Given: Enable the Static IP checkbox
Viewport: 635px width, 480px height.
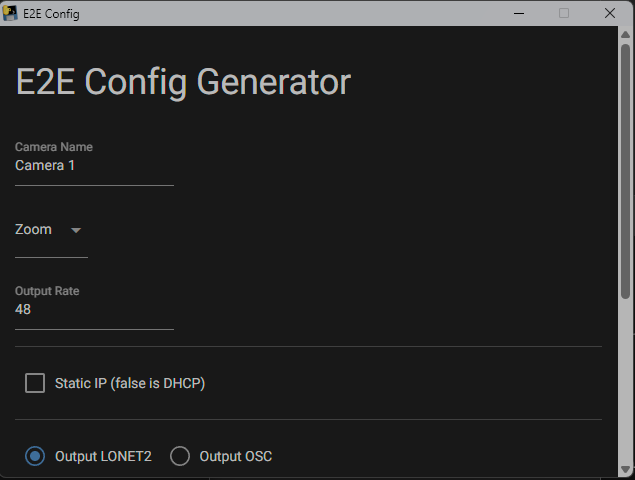Looking at the screenshot, I should 35,383.
